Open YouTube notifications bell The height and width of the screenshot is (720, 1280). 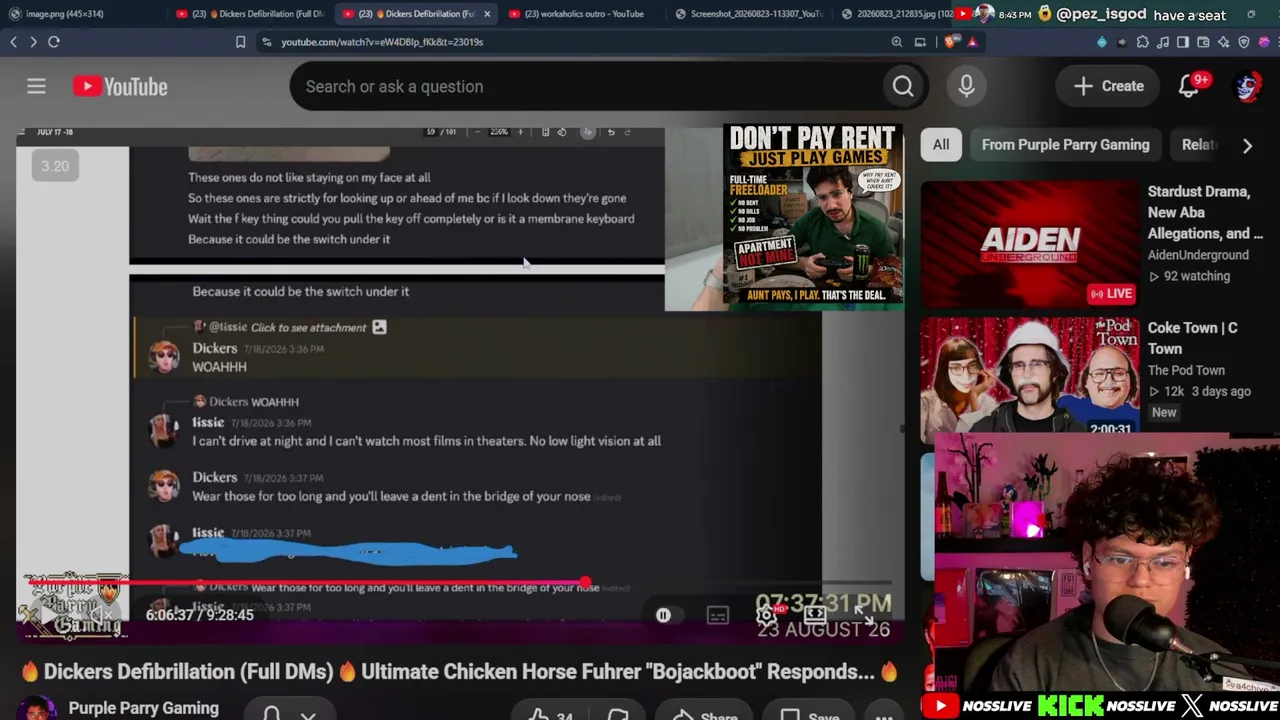[x=1189, y=87]
